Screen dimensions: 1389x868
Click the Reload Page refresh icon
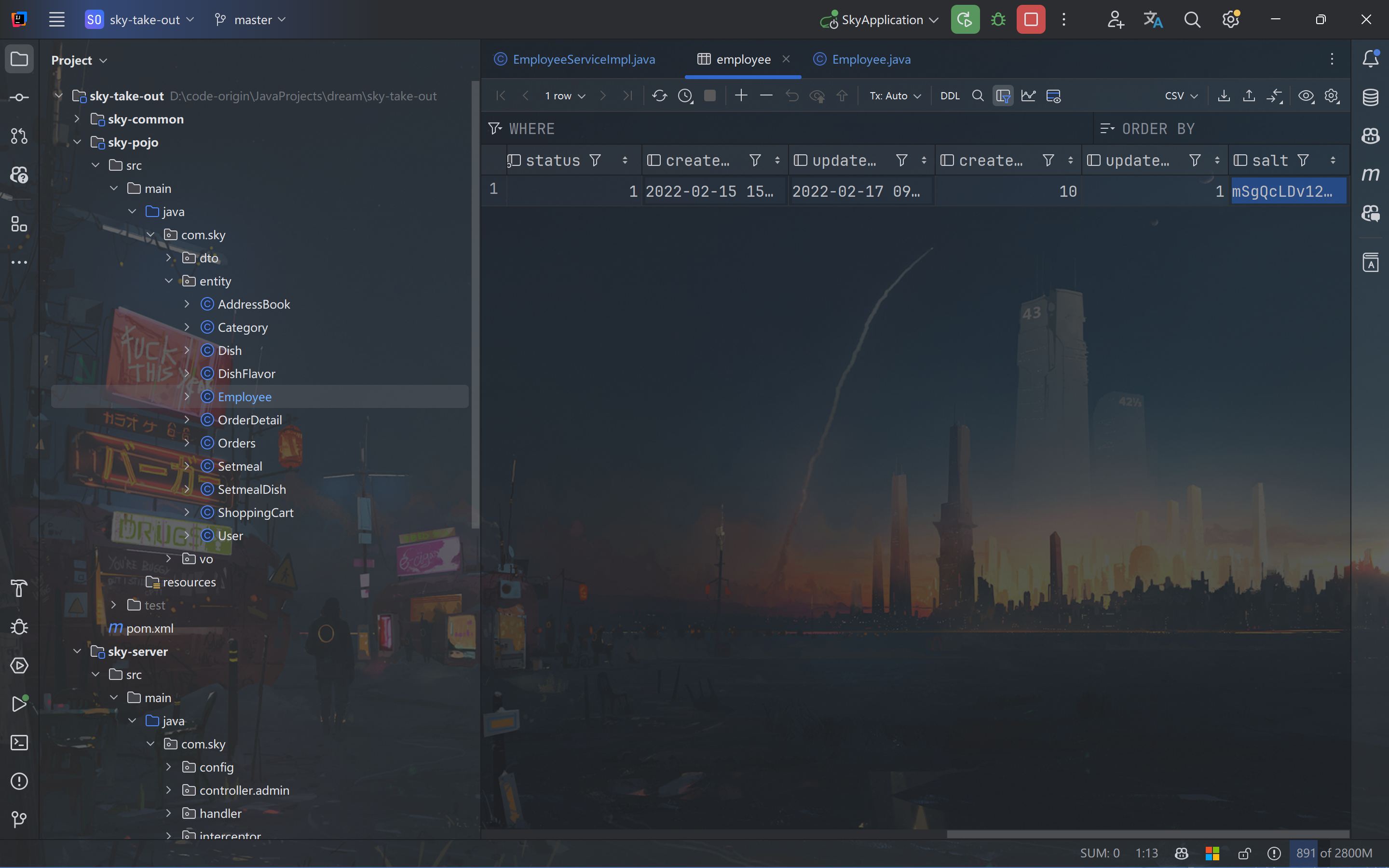pyautogui.click(x=659, y=96)
